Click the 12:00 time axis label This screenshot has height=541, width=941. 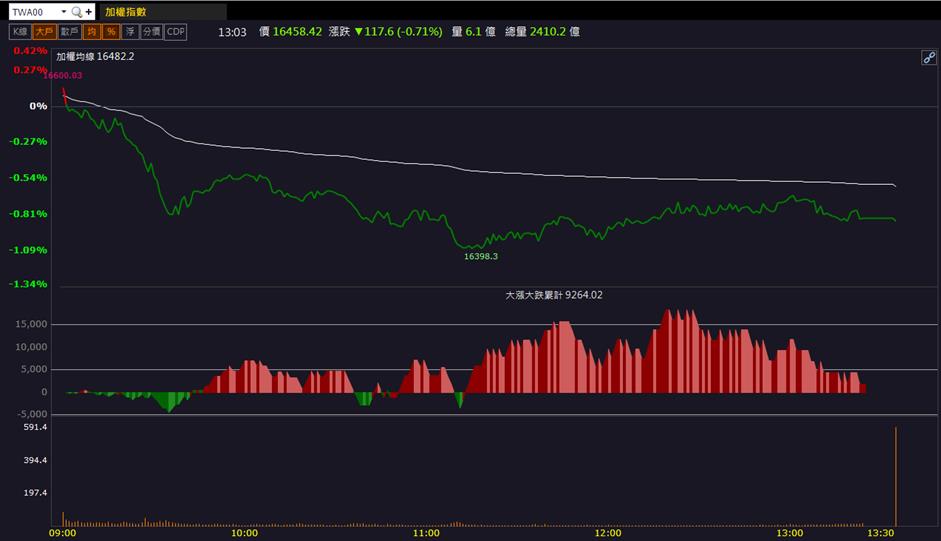pyautogui.click(x=608, y=533)
